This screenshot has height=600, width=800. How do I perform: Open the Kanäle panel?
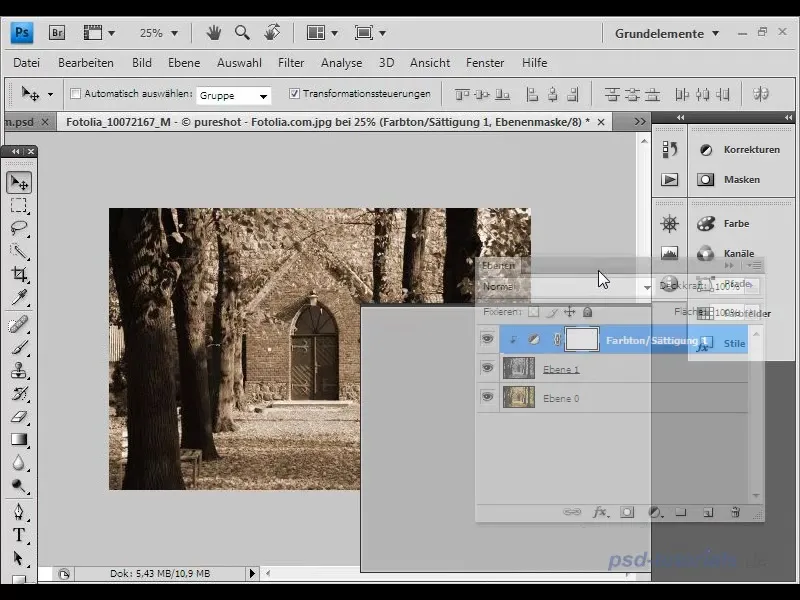741,253
